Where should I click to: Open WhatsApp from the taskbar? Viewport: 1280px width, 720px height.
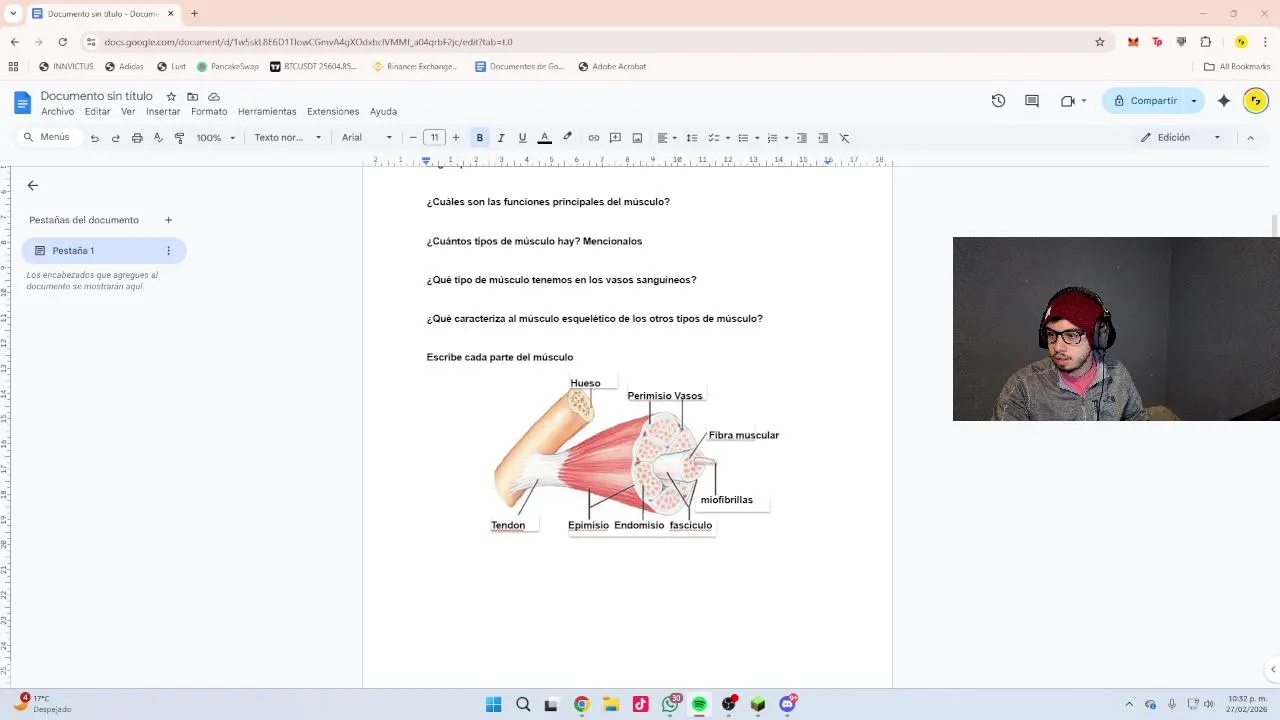click(x=670, y=704)
